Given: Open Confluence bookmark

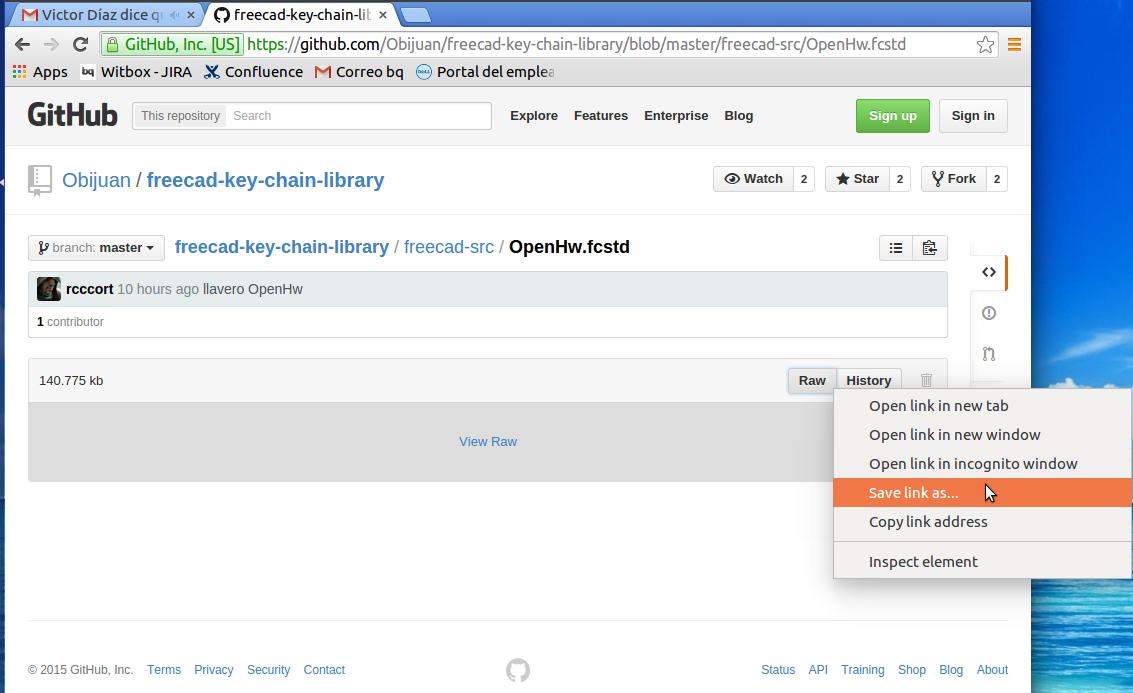Looking at the screenshot, I should coord(254,72).
